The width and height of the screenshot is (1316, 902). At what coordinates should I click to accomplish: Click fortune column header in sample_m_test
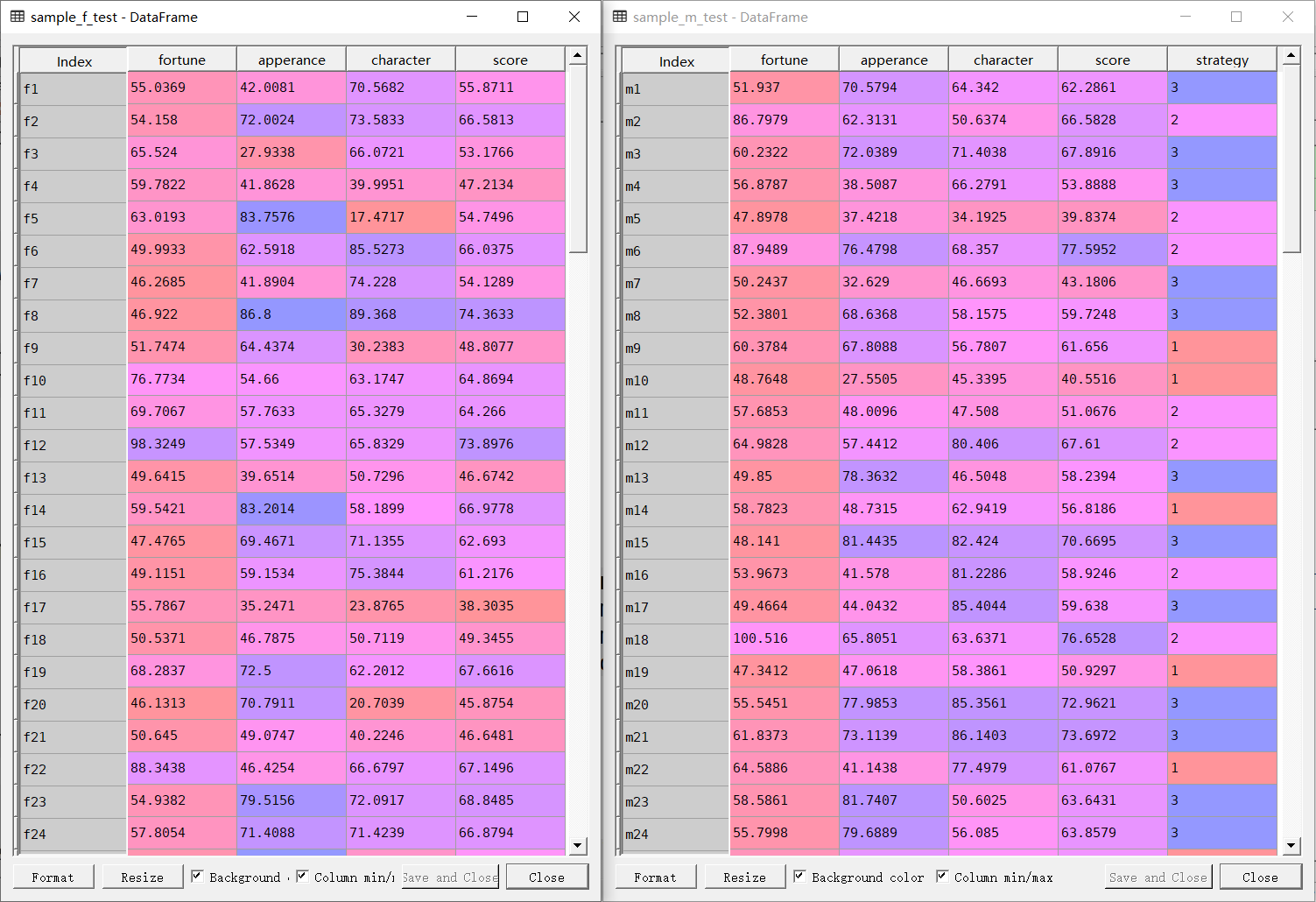click(x=785, y=60)
